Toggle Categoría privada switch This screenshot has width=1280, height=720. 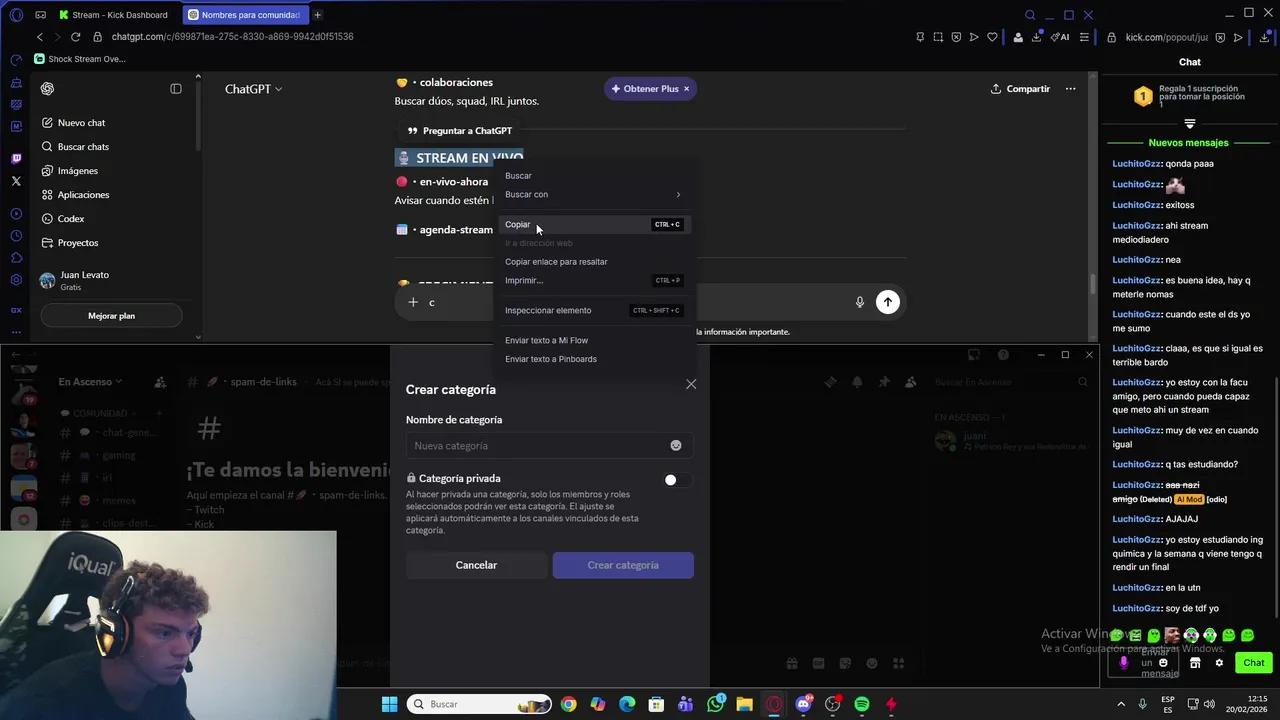(x=677, y=480)
